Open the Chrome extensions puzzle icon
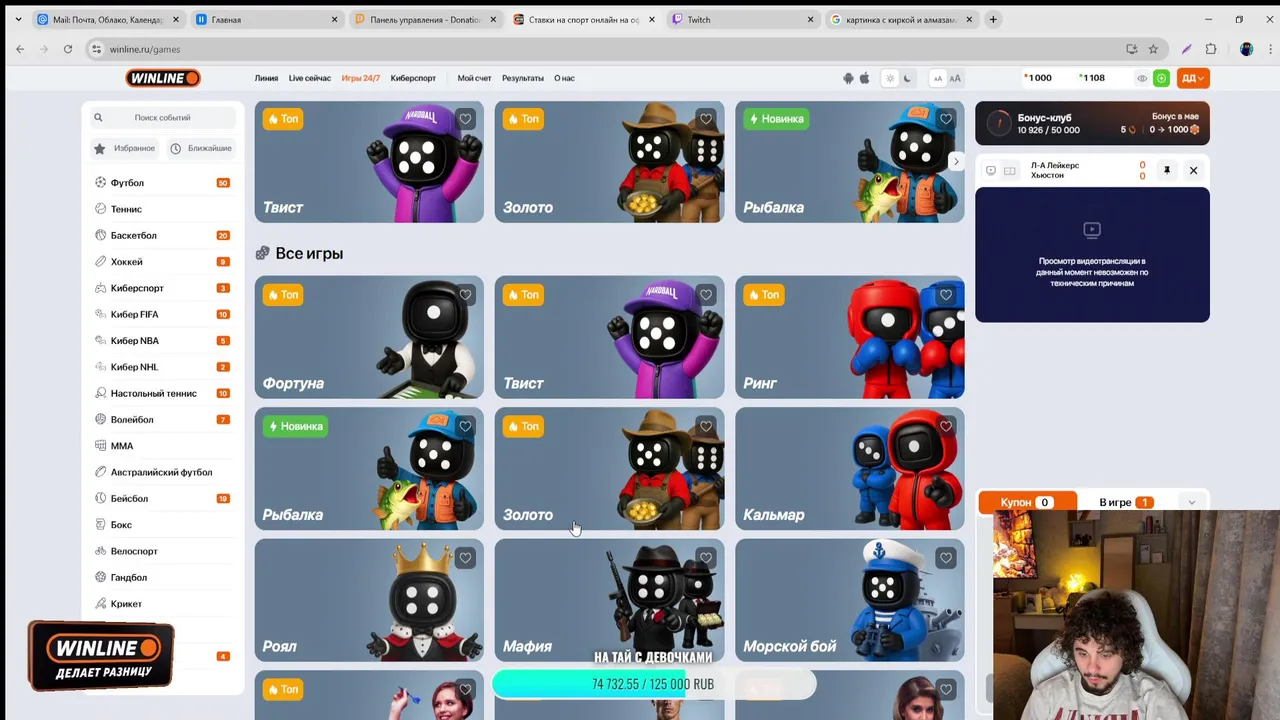The height and width of the screenshot is (720, 1280). coord(1211,49)
